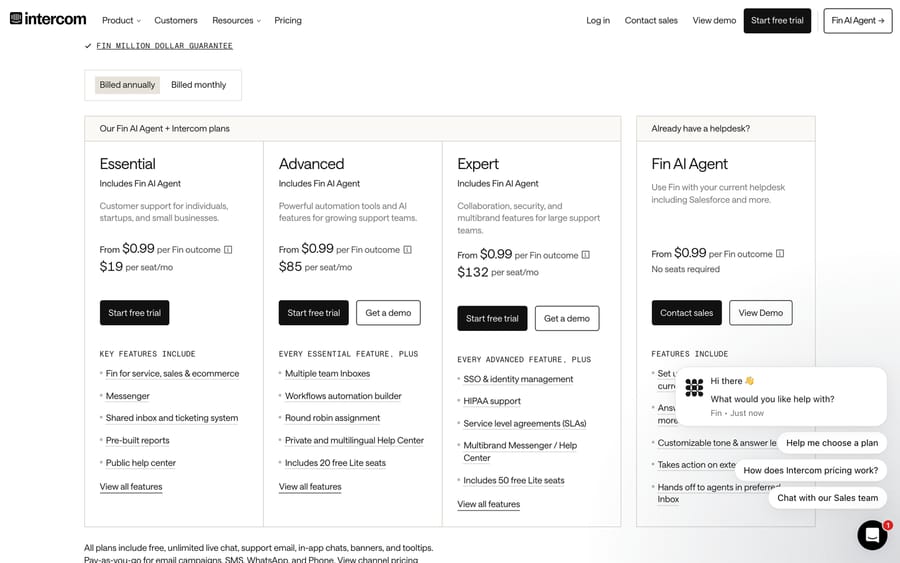Click the Intercom logo
900x563 pixels.
point(48,19)
